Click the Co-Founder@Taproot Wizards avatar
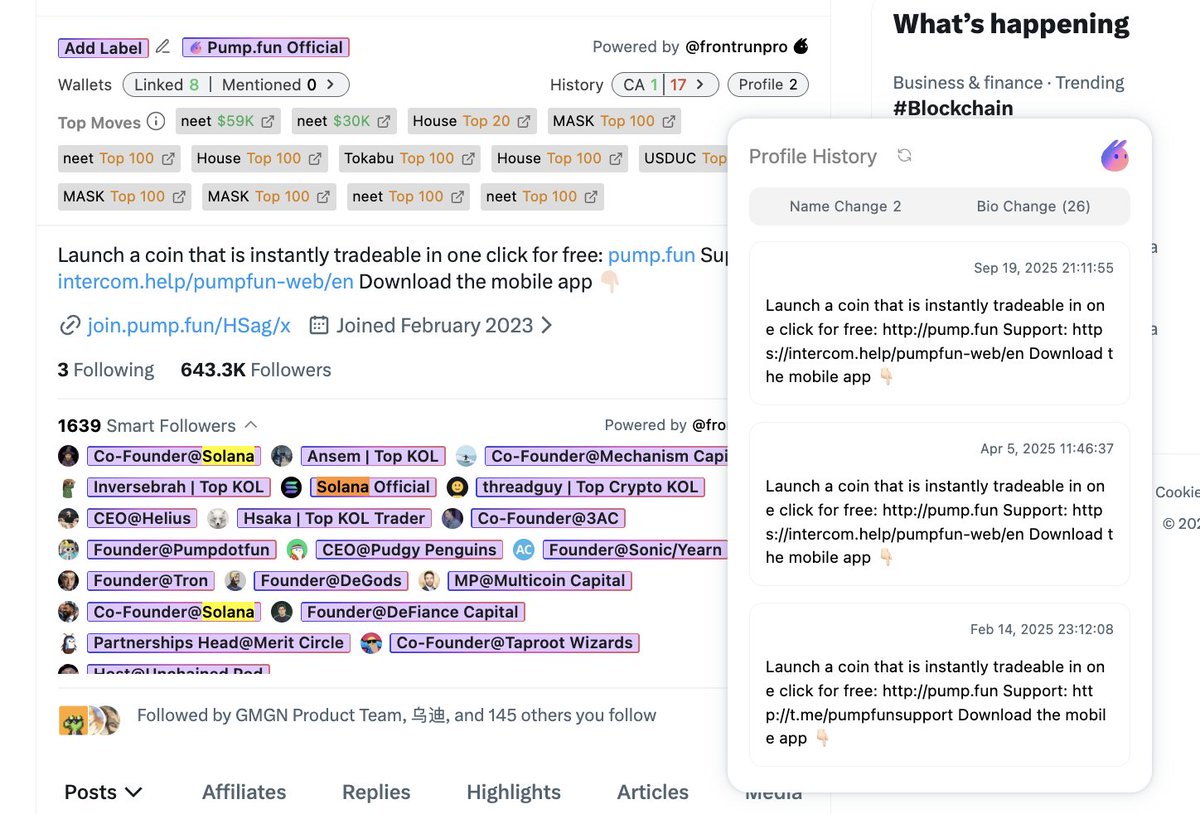The height and width of the screenshot is (814, 1200). pos(372,642)
